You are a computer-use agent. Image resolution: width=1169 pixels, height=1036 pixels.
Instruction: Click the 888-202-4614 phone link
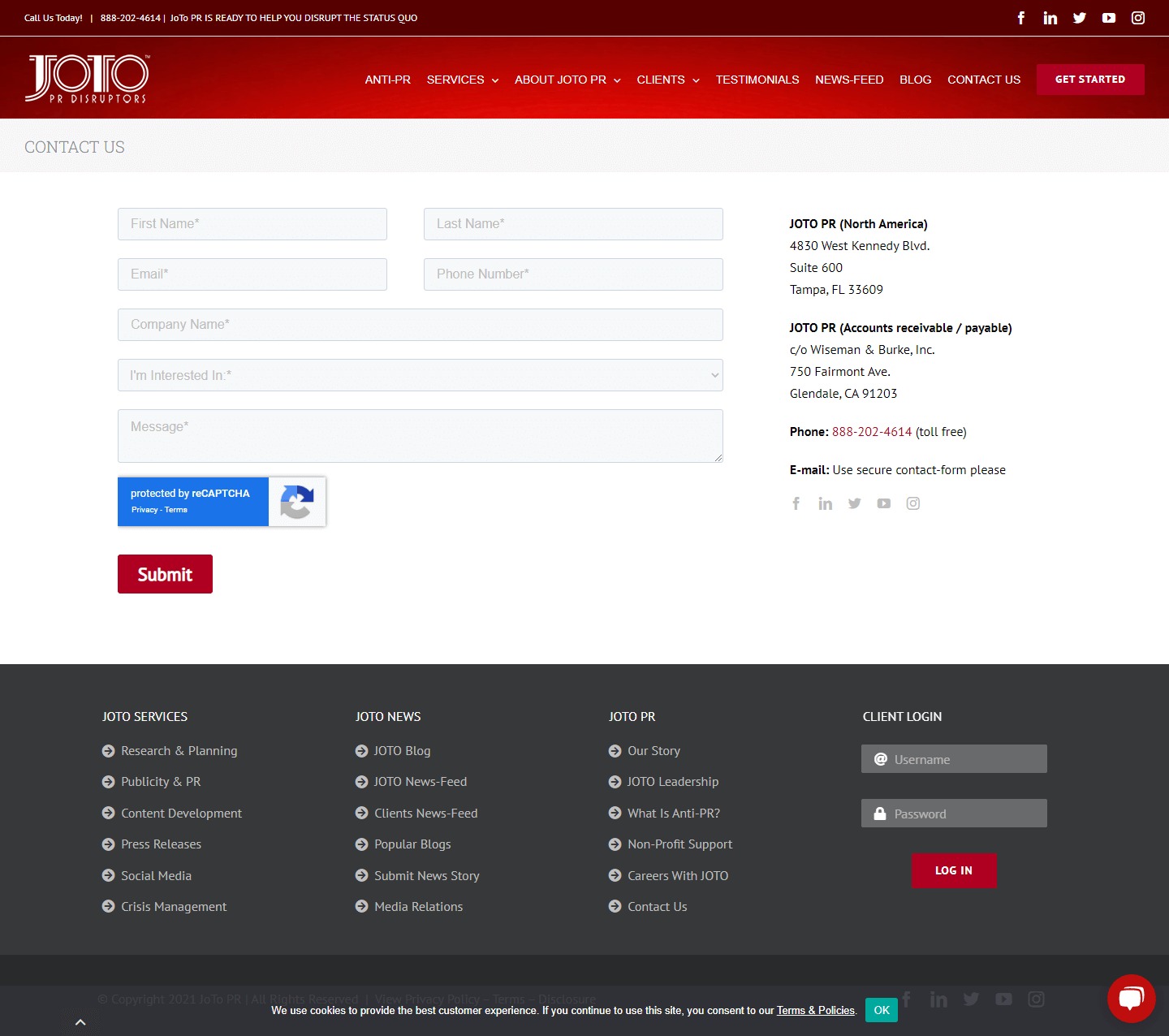871,432
